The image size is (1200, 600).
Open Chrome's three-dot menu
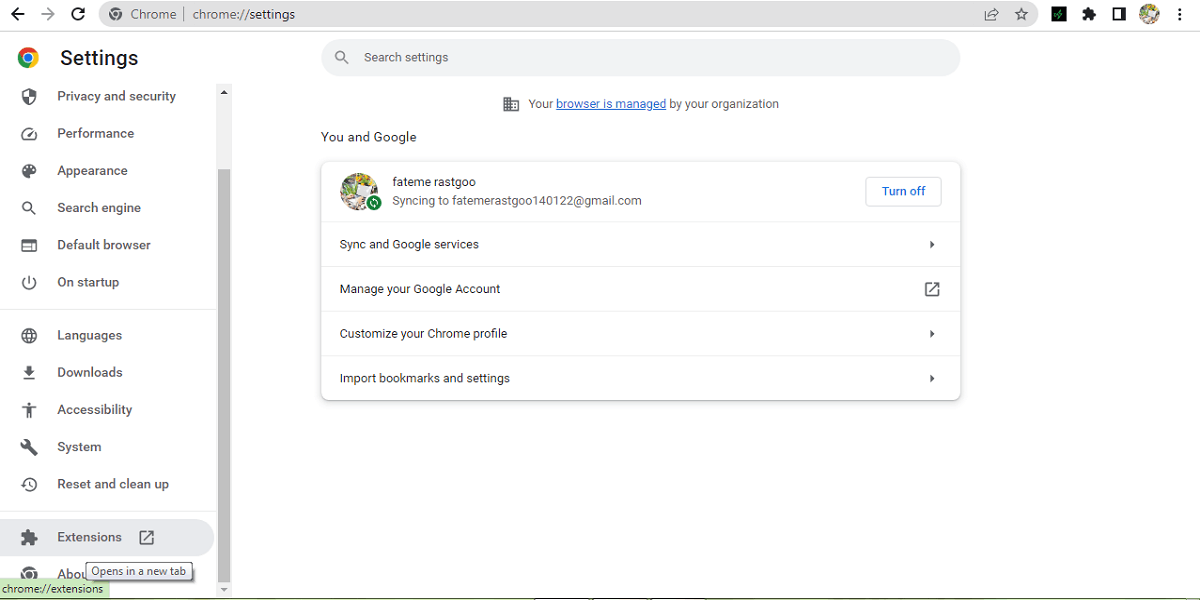(1180, 14)
